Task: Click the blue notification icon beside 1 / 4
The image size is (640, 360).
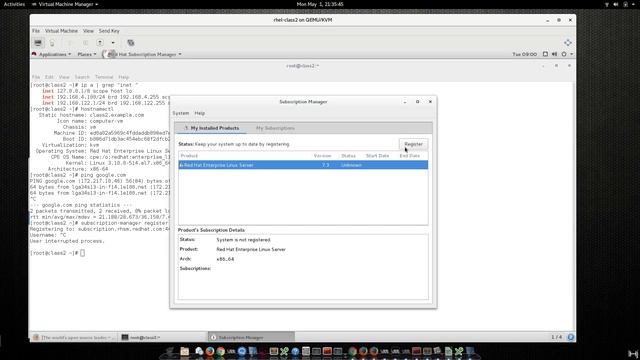Action: pos(571,337)
